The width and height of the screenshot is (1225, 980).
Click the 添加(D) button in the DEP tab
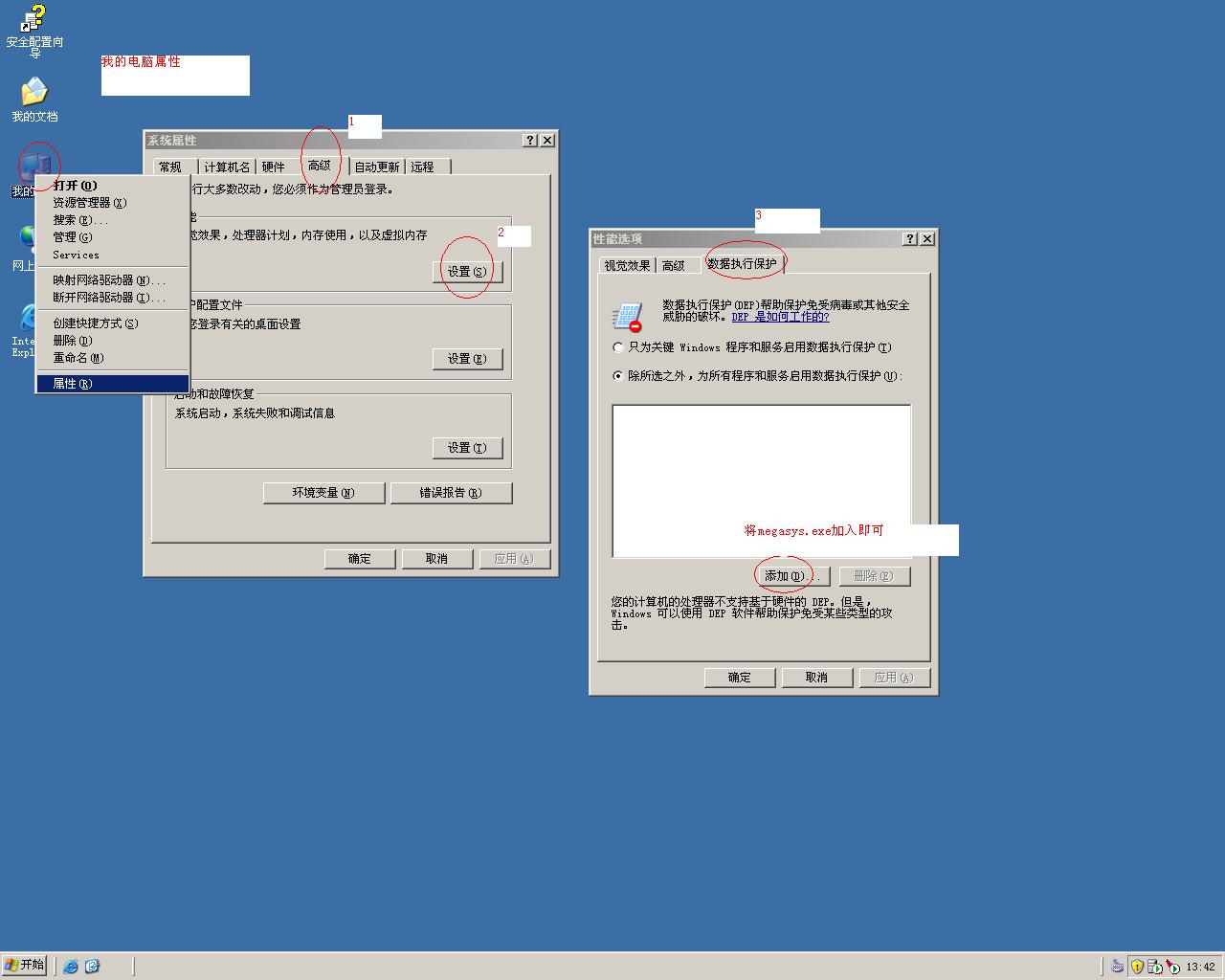[784, 576]
